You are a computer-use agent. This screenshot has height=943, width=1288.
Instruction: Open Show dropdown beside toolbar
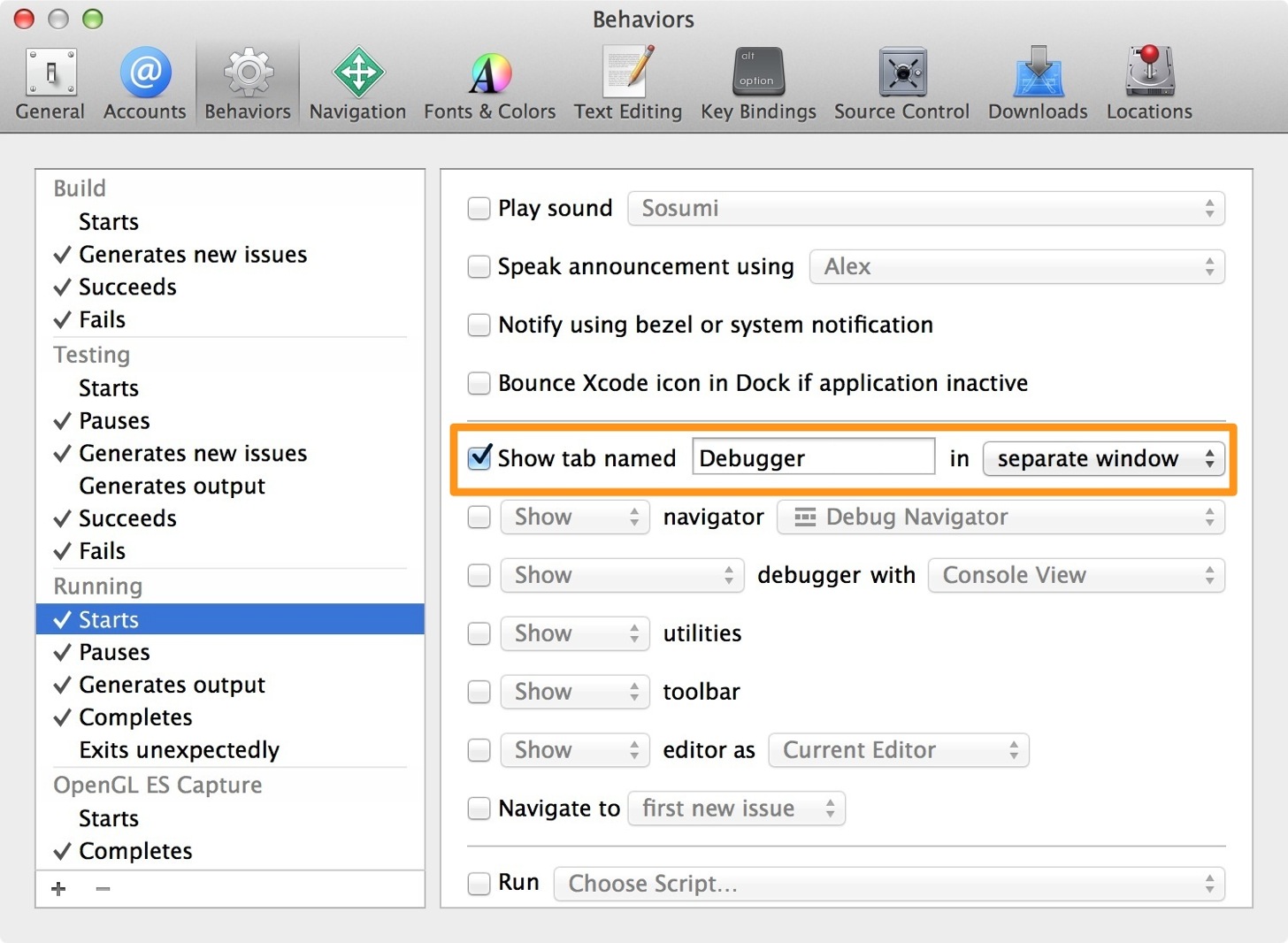575,693
